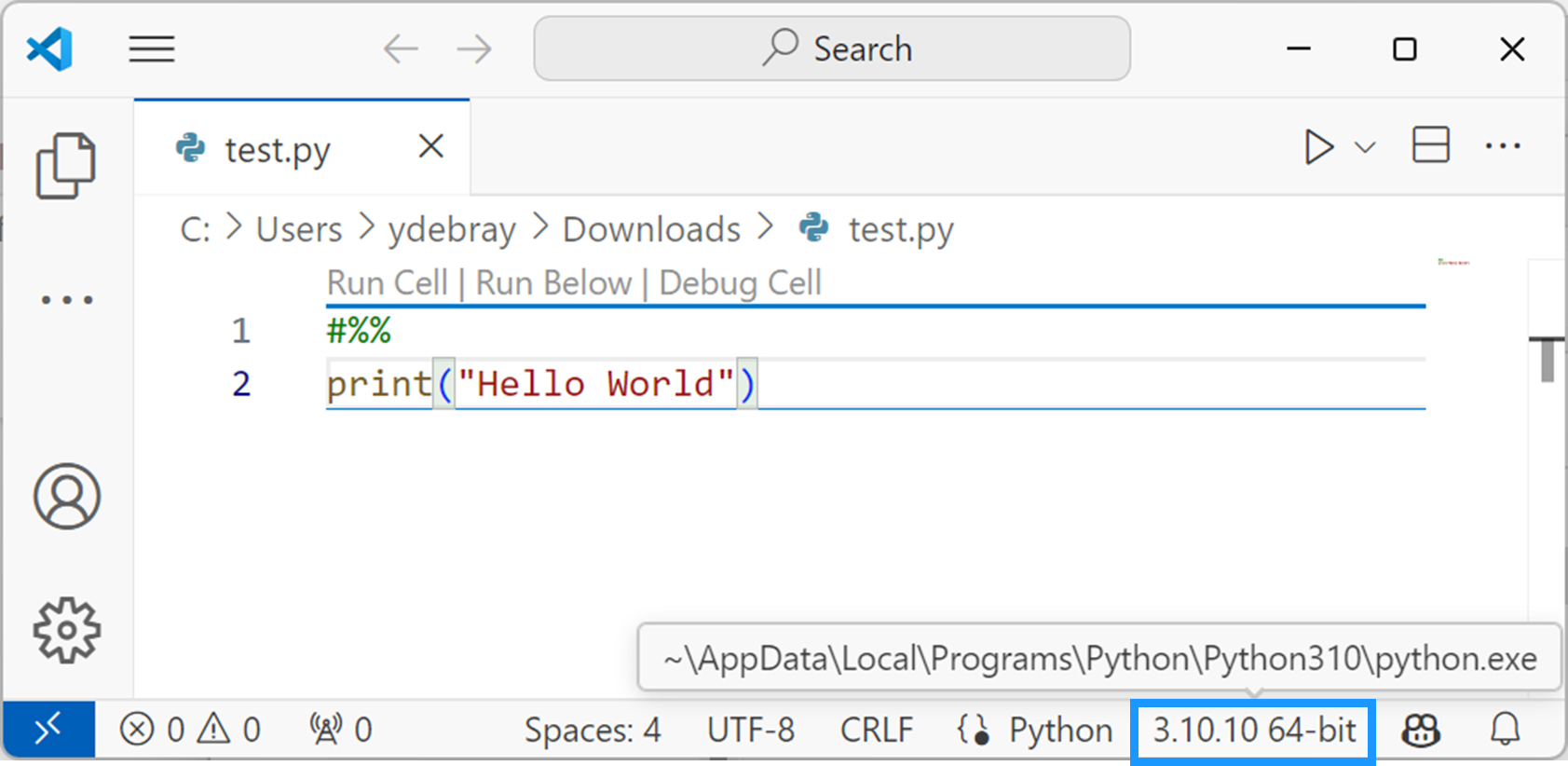Click Debug Cell code lens
Viewport: 1568px width, 766px height.
741,282
